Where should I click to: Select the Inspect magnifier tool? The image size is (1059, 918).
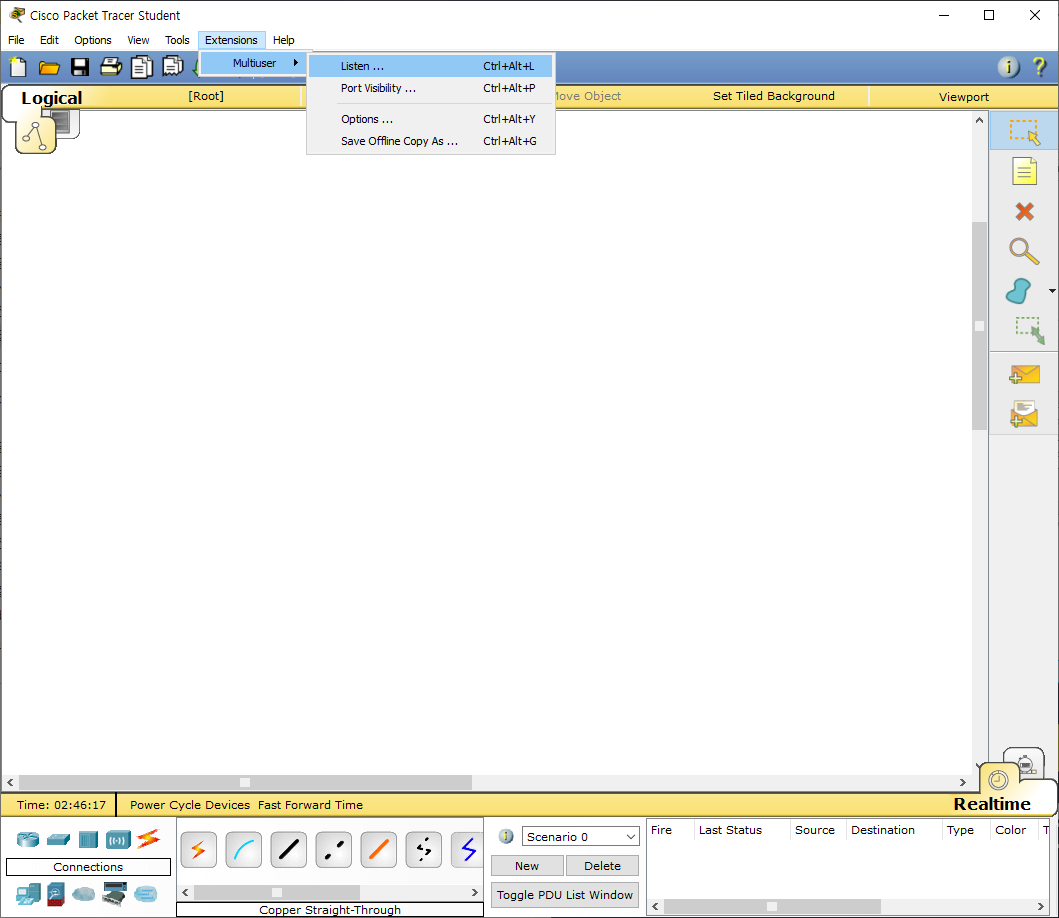click(1024, 251)
